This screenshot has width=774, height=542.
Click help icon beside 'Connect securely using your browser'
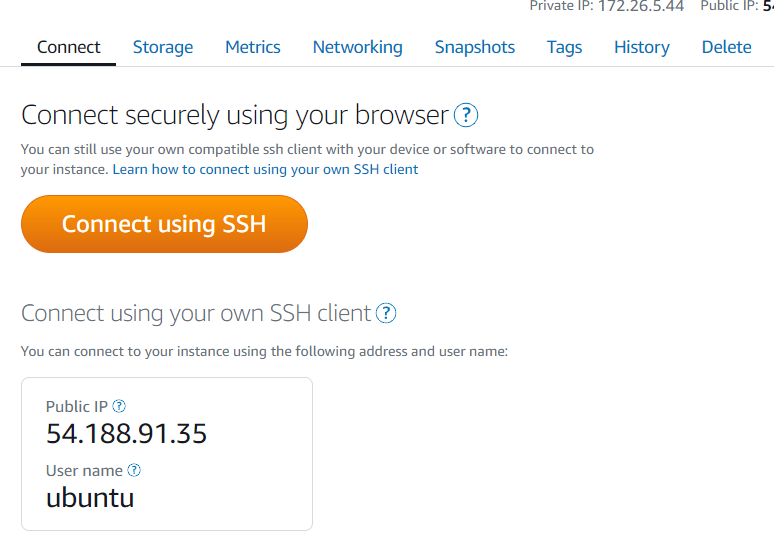pyautogui.click(x=466, y=116)
